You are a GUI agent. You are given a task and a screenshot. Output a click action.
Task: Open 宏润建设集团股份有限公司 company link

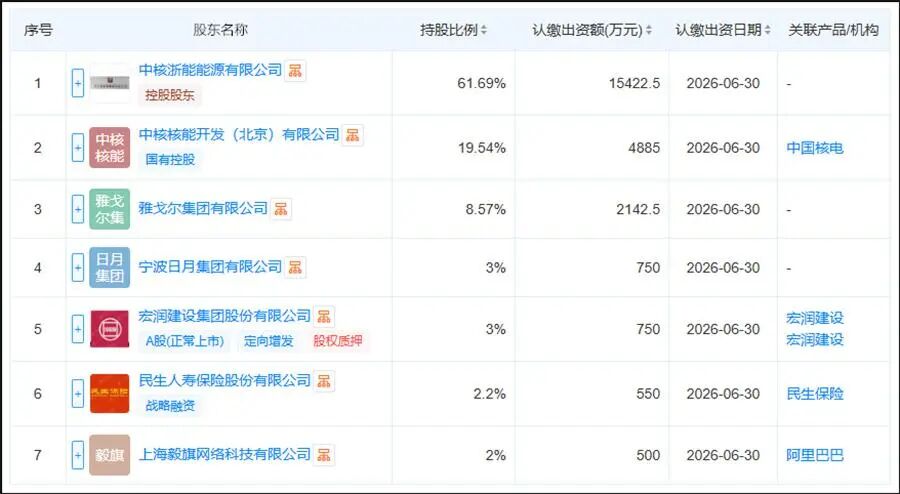pyautogui.click(x=224, y=316)
